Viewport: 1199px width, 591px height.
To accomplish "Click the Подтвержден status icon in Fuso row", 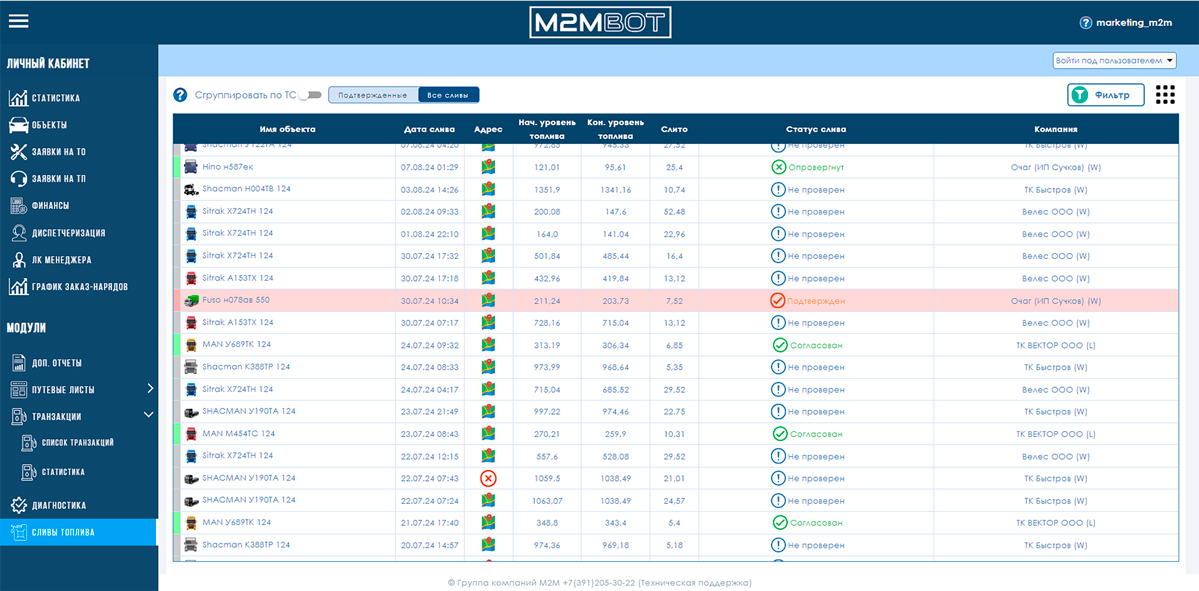I will (778, 300).
